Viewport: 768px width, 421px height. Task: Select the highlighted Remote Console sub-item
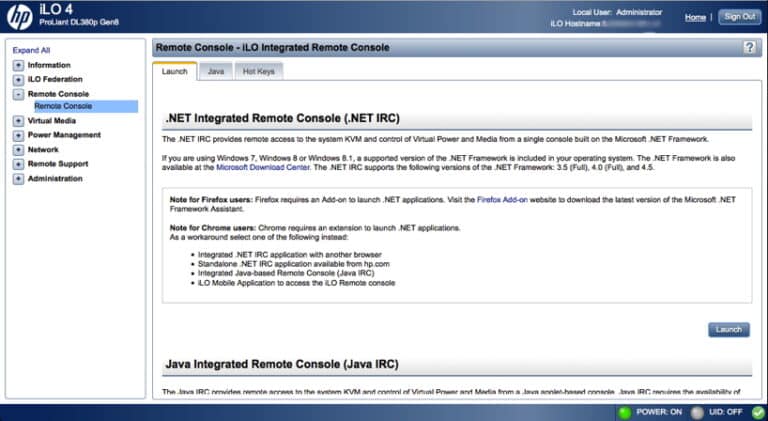pyautogui.click(x=86, y=106)
